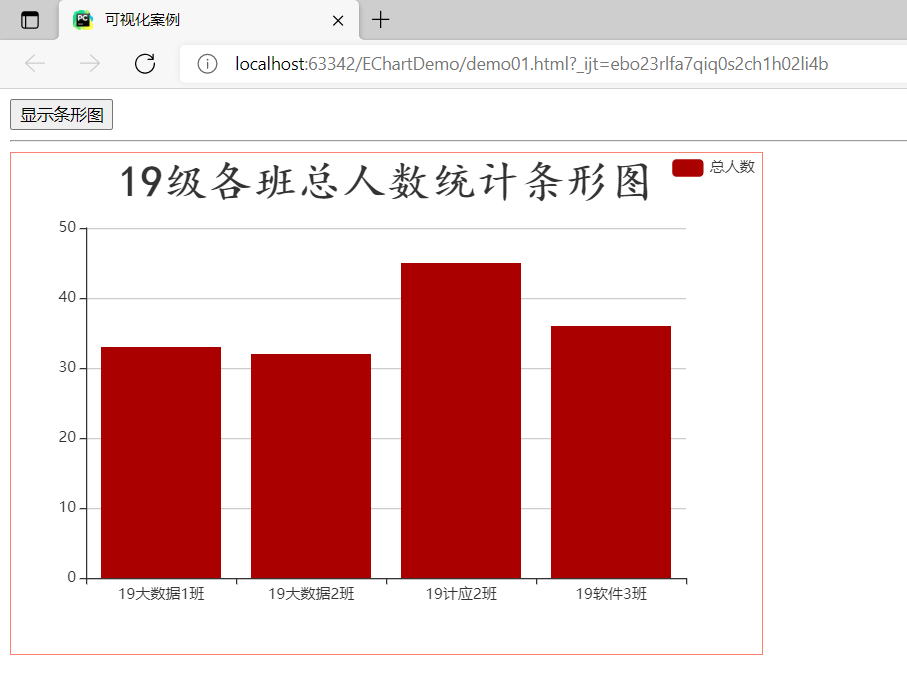Click the 19大数据2班 axis label
Image resolution: width=907 pixels, height=688 pixels.
(311, 594)
